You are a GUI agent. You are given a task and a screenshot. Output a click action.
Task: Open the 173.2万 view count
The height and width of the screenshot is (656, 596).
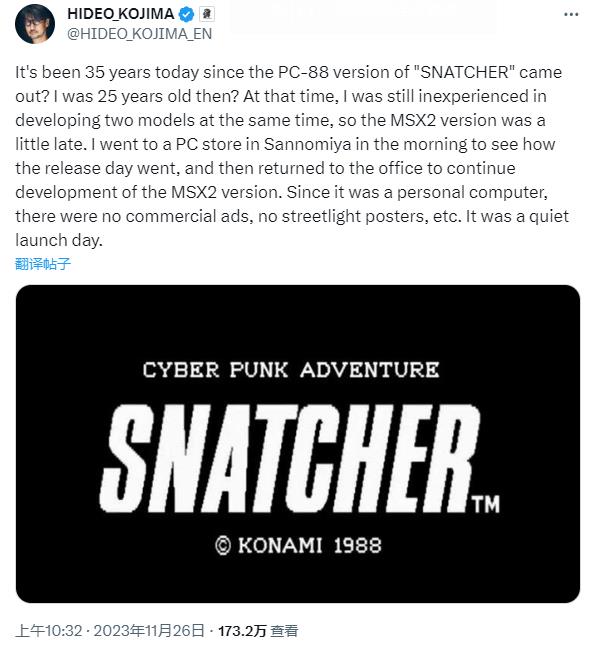(242, 630)
